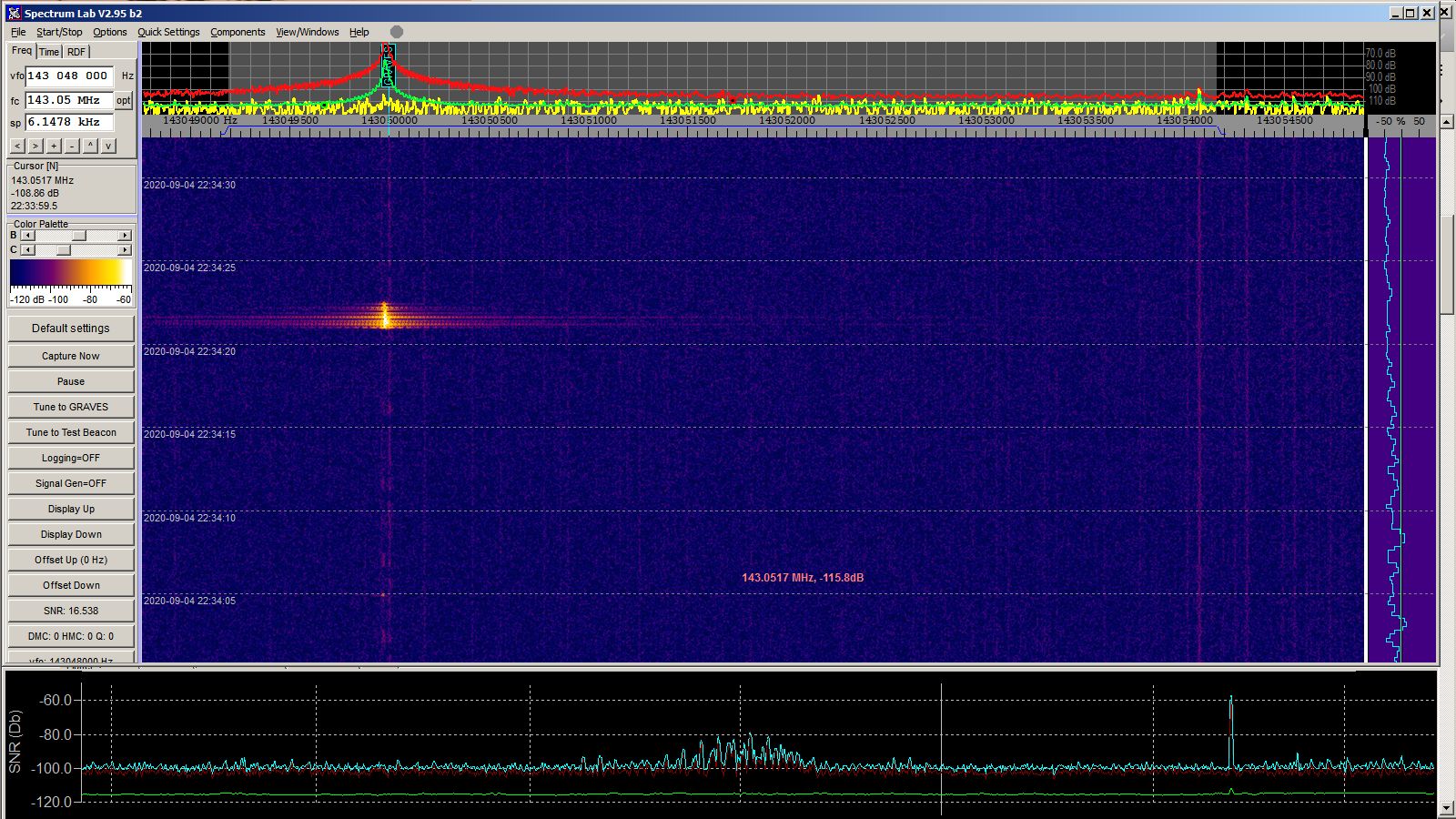This screenshot has height=819, width=1456.
Task: Click the '>' frequency shift right button
Action: pyautogui.click(x=35, y=146)
